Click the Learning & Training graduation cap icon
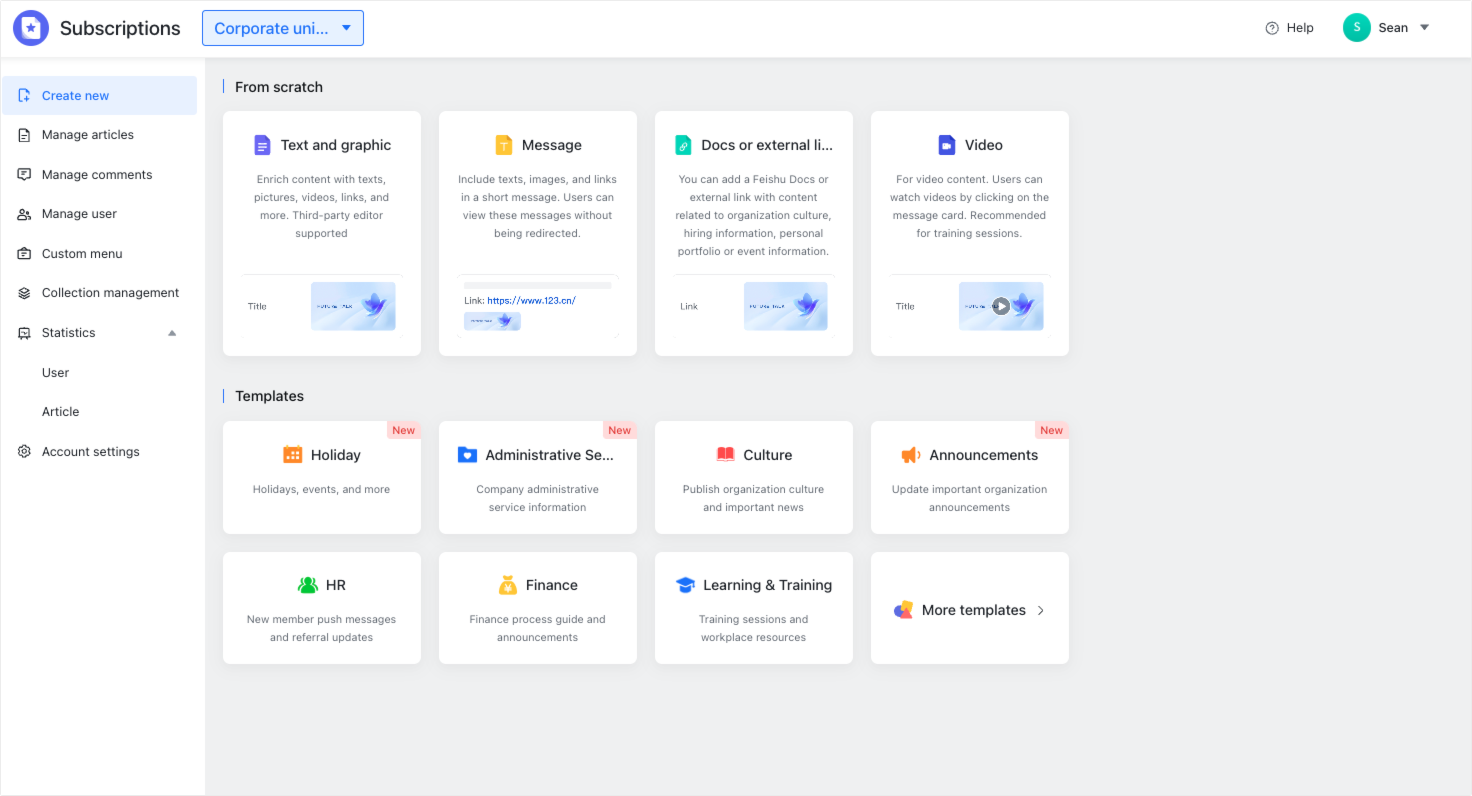The height and width of the screenshot is (796, 1472). coord(685,585)
